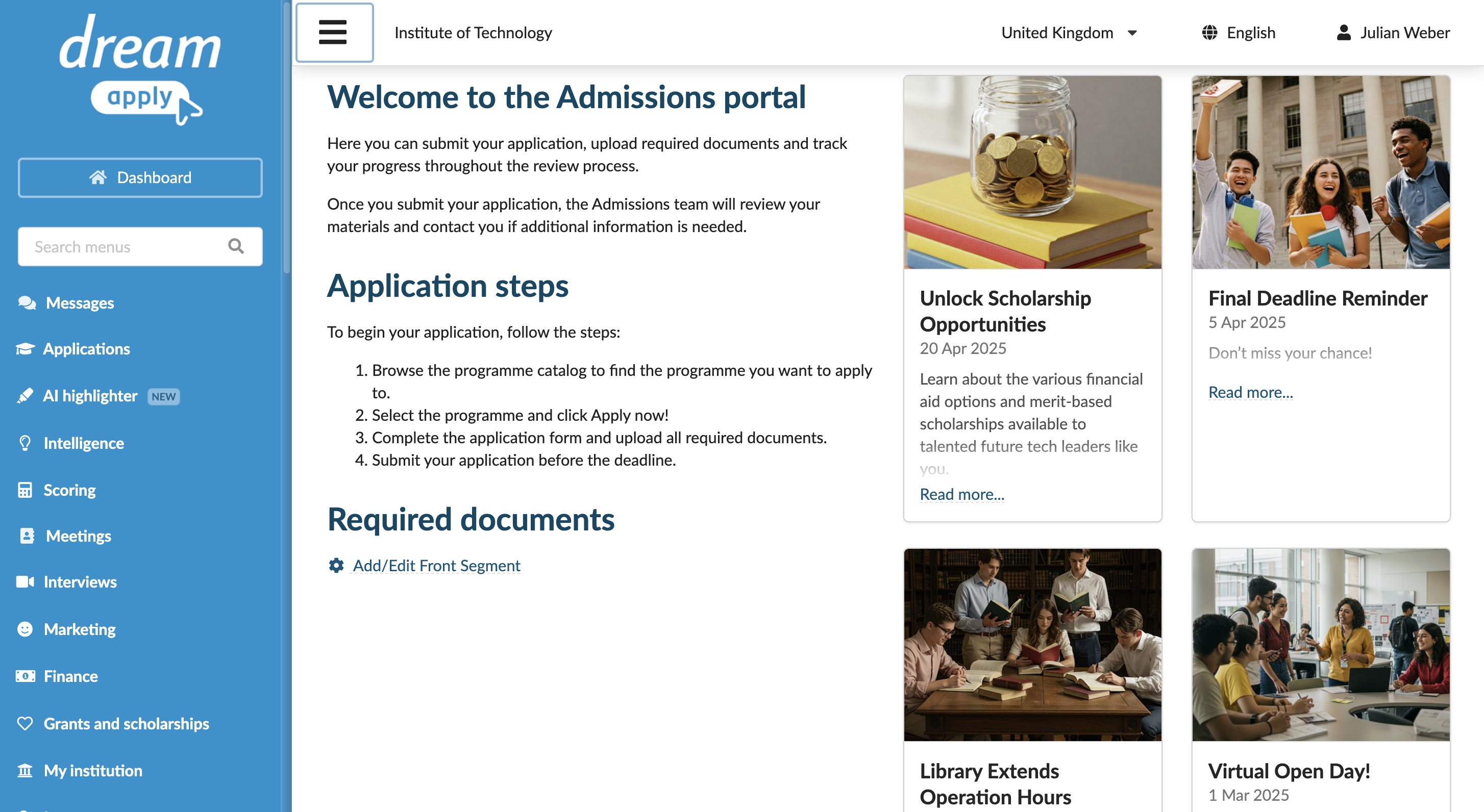1484x812 pixels.
Task: Select Grants and scholarships in sidebar
Action: pyautogui.click(x=126, y=724)
